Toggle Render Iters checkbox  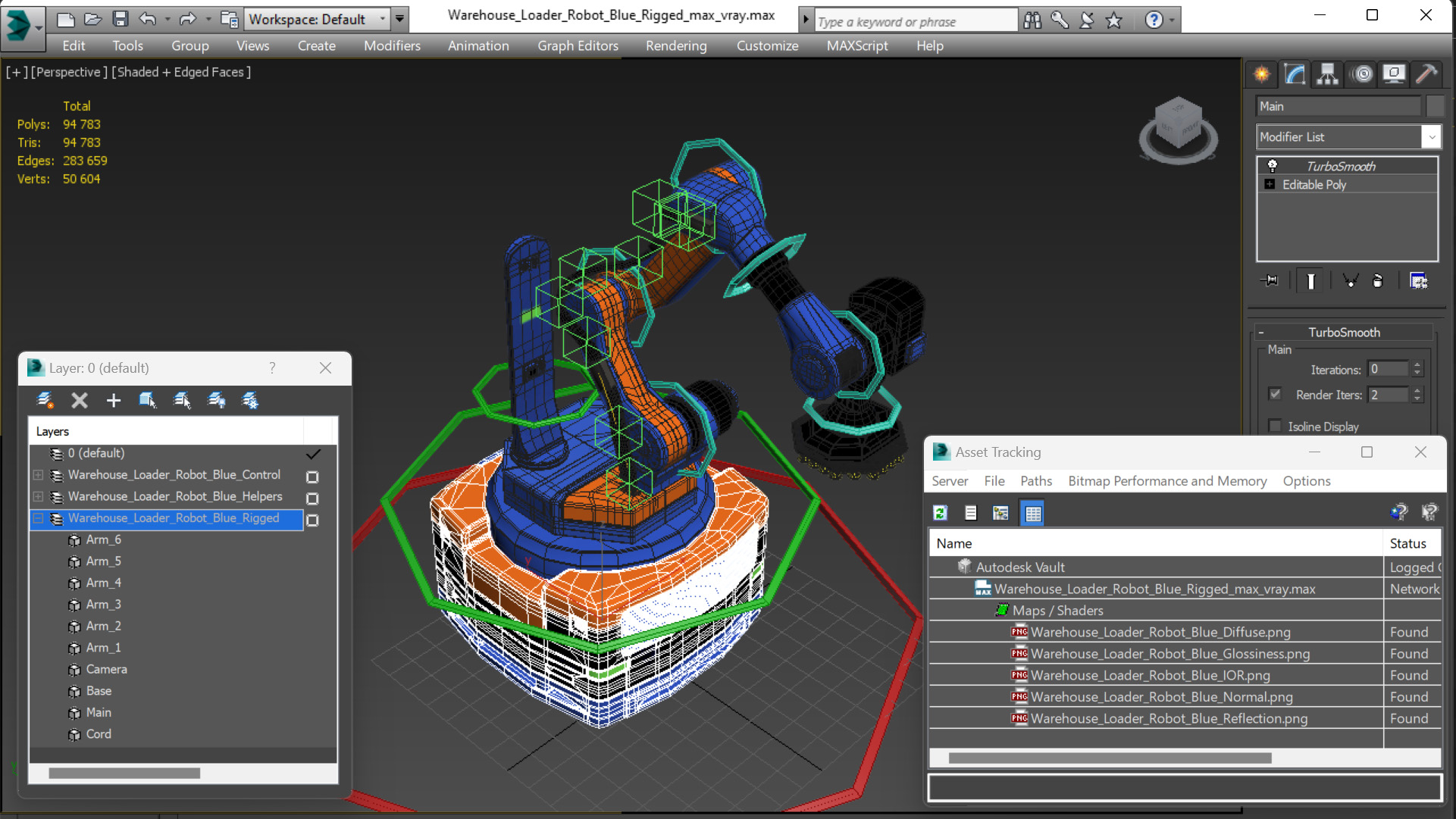point(1275,394)
